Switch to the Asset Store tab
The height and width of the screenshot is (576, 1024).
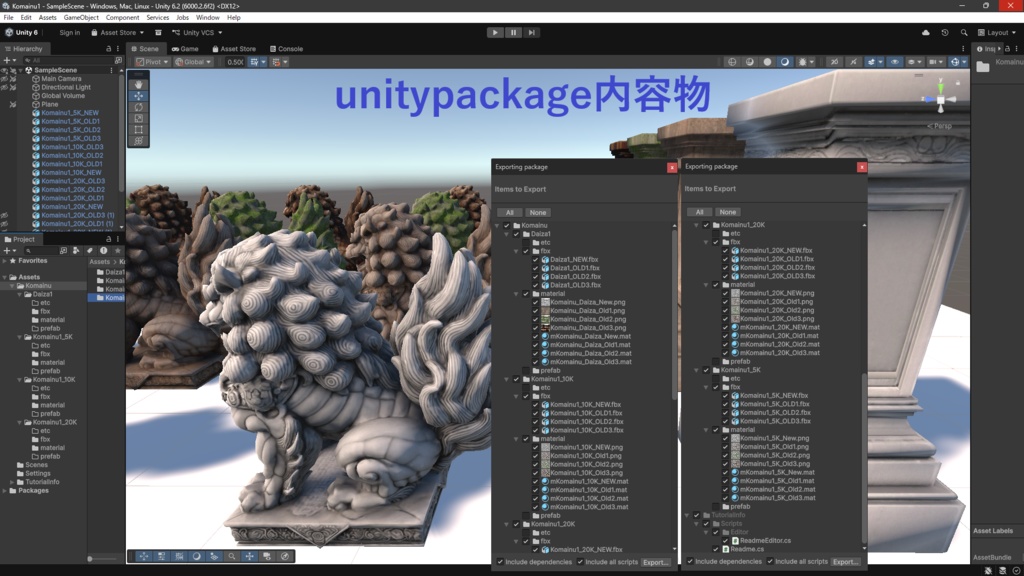coord(234,49)
